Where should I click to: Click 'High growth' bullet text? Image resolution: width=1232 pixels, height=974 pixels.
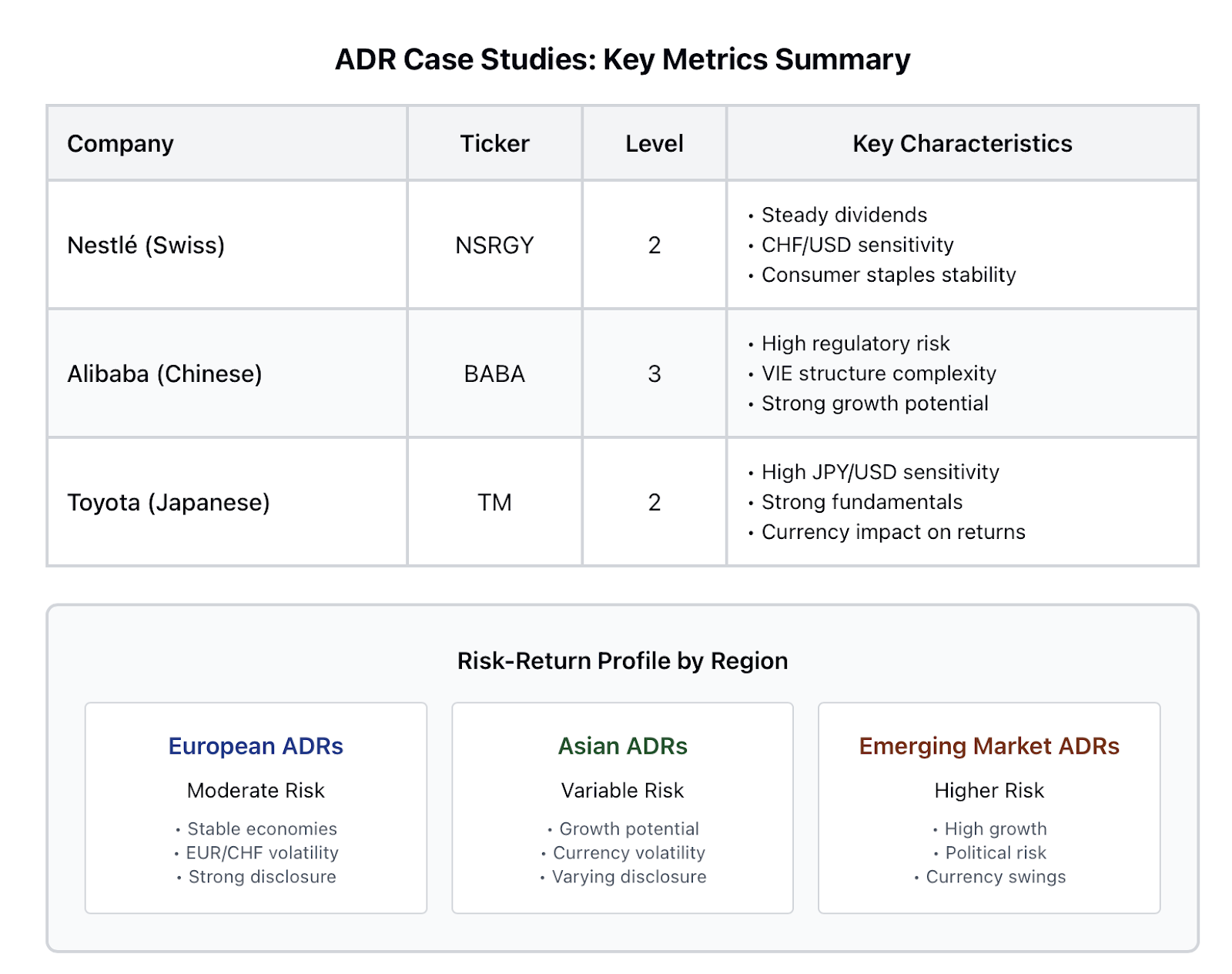[996, 829]
